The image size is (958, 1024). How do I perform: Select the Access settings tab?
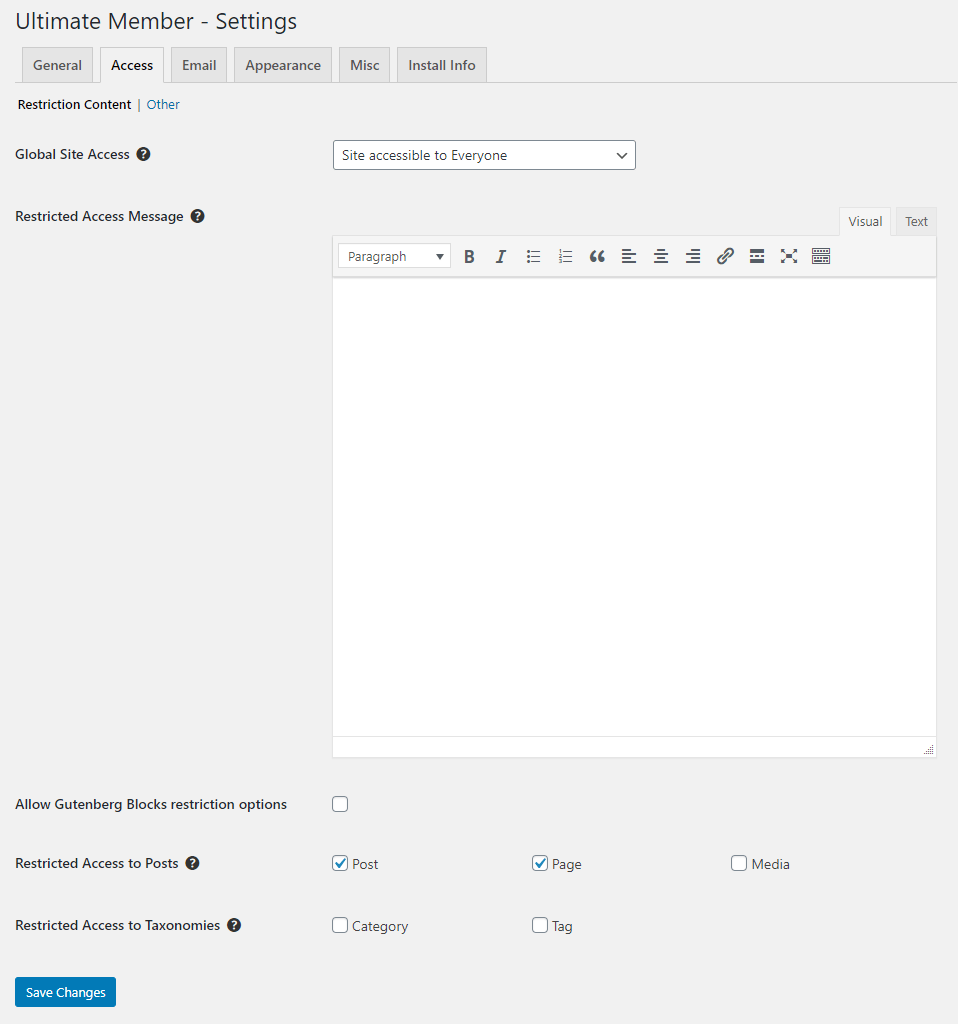coord(132,65)
